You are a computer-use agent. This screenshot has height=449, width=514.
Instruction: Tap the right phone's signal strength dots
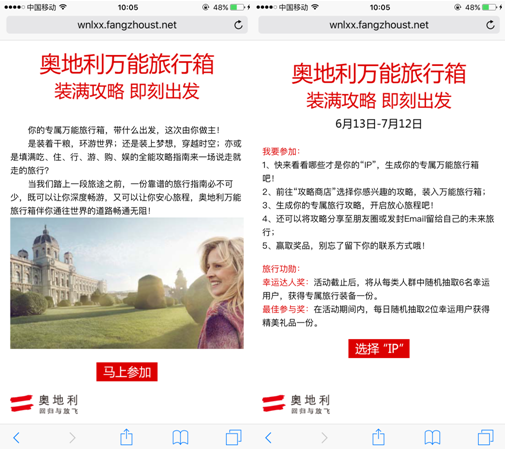[x=266, y=7]
